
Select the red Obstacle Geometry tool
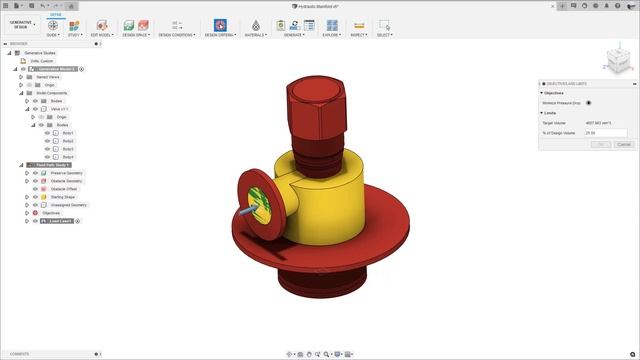coord(143,25)
